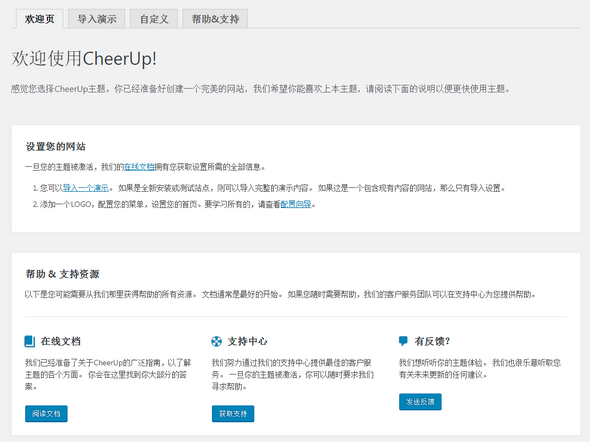Click the 支持中心 section heading
Viewport: 590px width, 442px height.
click(x=248, y=341)
